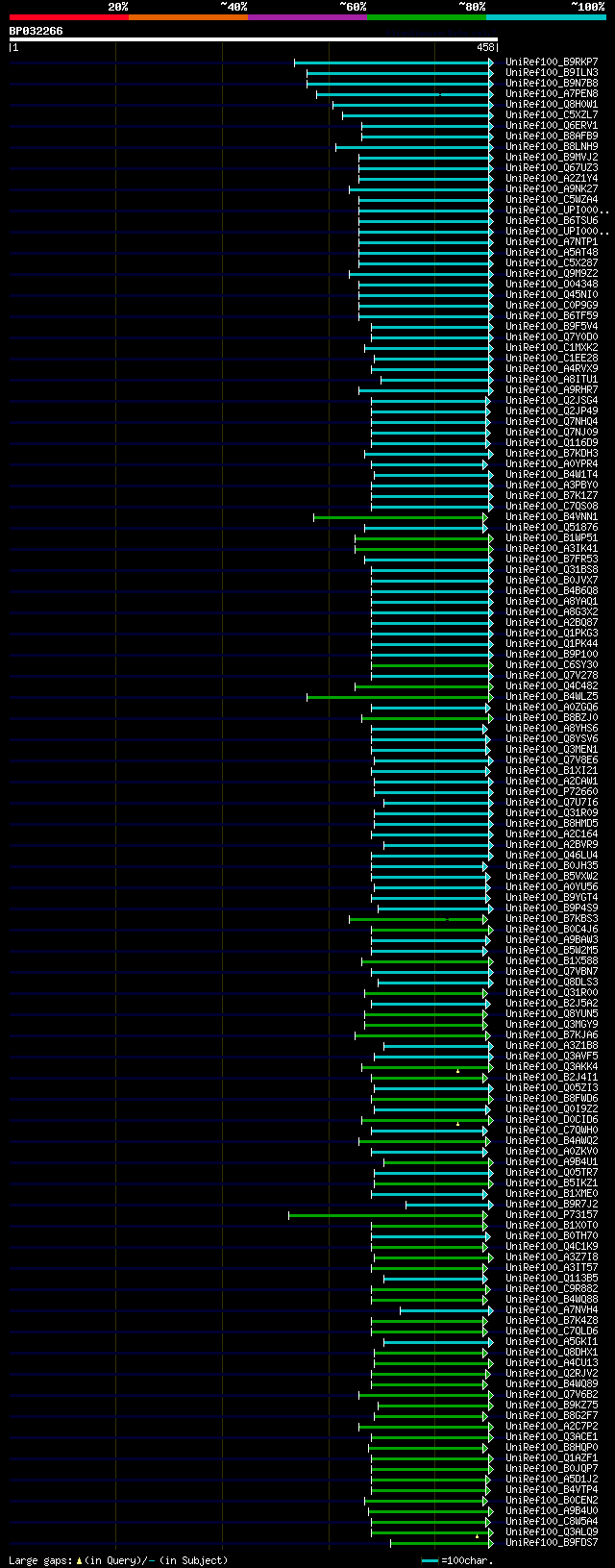Select label UniRef100_B4AWQ2
Image resolution: width=615 pixels, height=1568 pixels.
pos(552,1140)
